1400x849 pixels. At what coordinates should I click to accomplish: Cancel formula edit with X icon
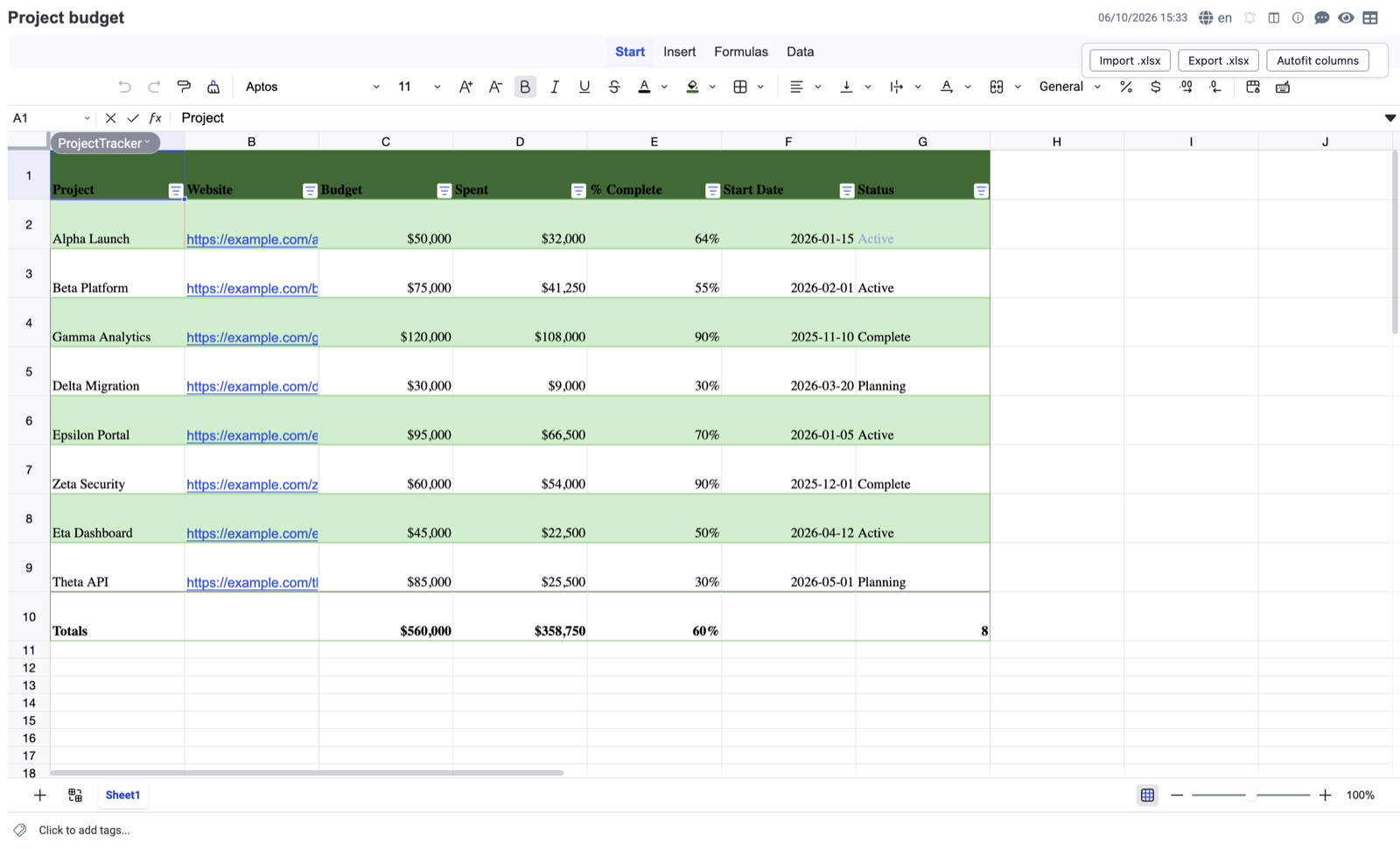pos(110,118)
